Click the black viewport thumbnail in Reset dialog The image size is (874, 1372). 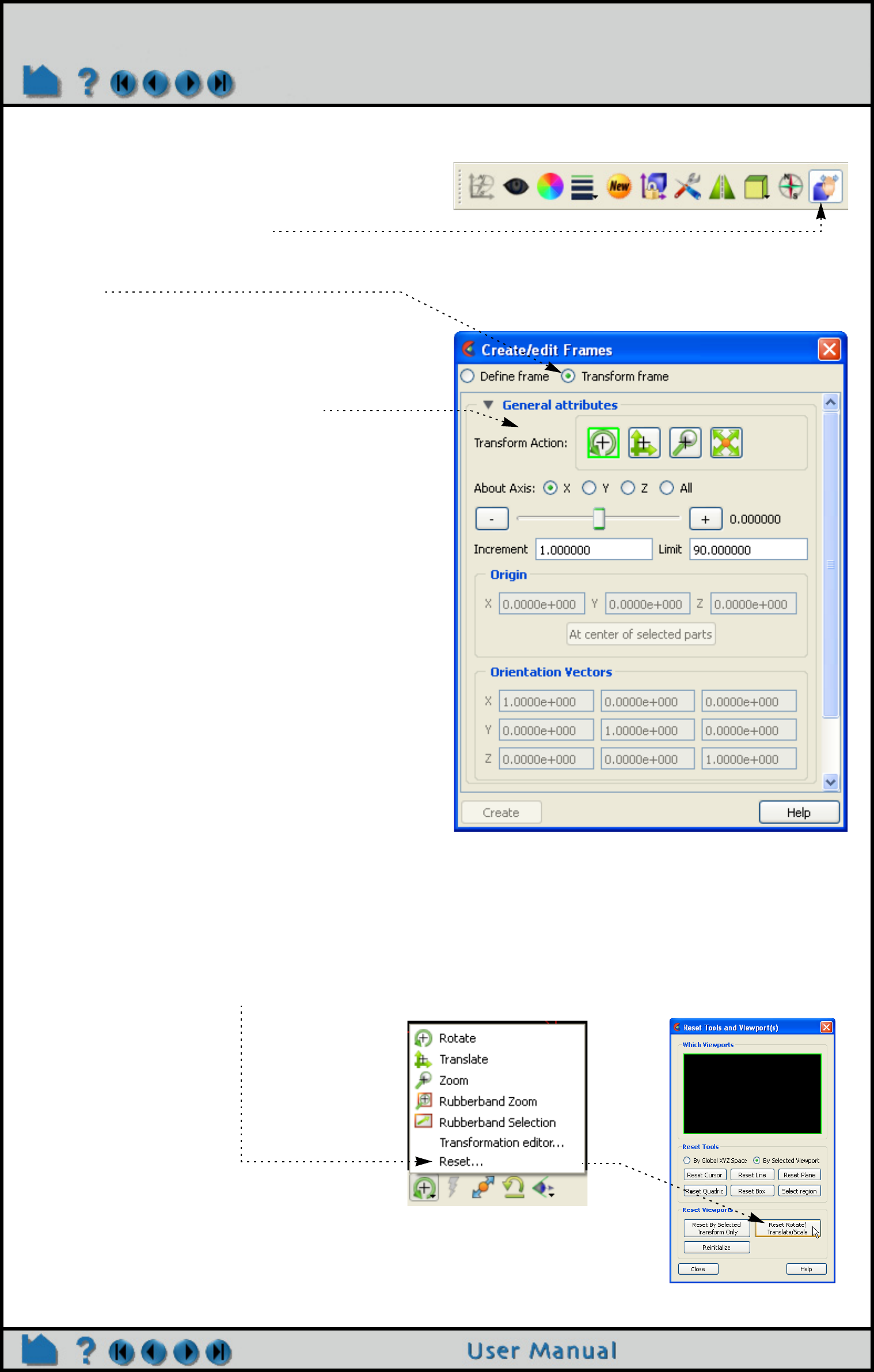[752, 1094]
